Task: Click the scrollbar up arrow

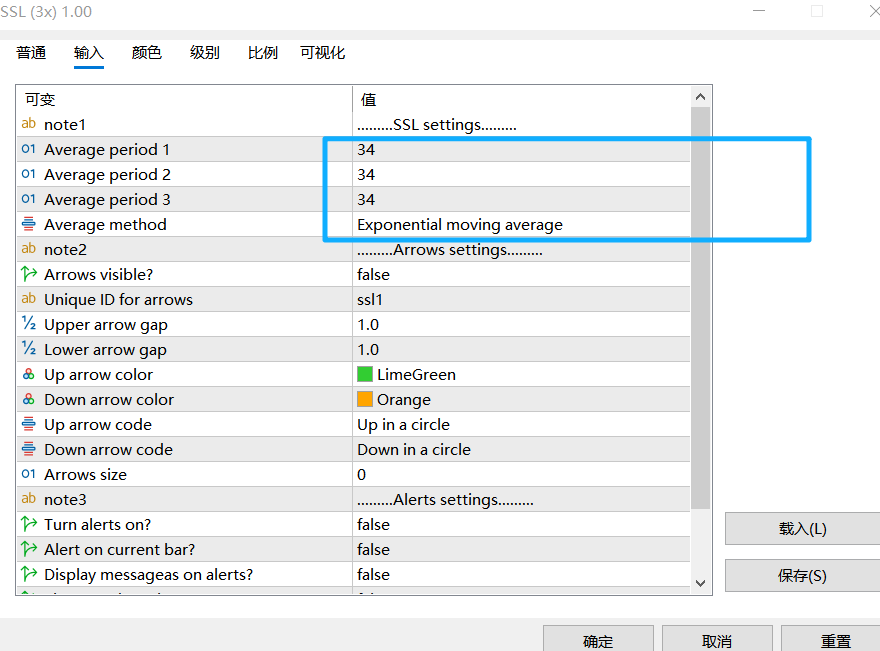Action: point(700,97)
